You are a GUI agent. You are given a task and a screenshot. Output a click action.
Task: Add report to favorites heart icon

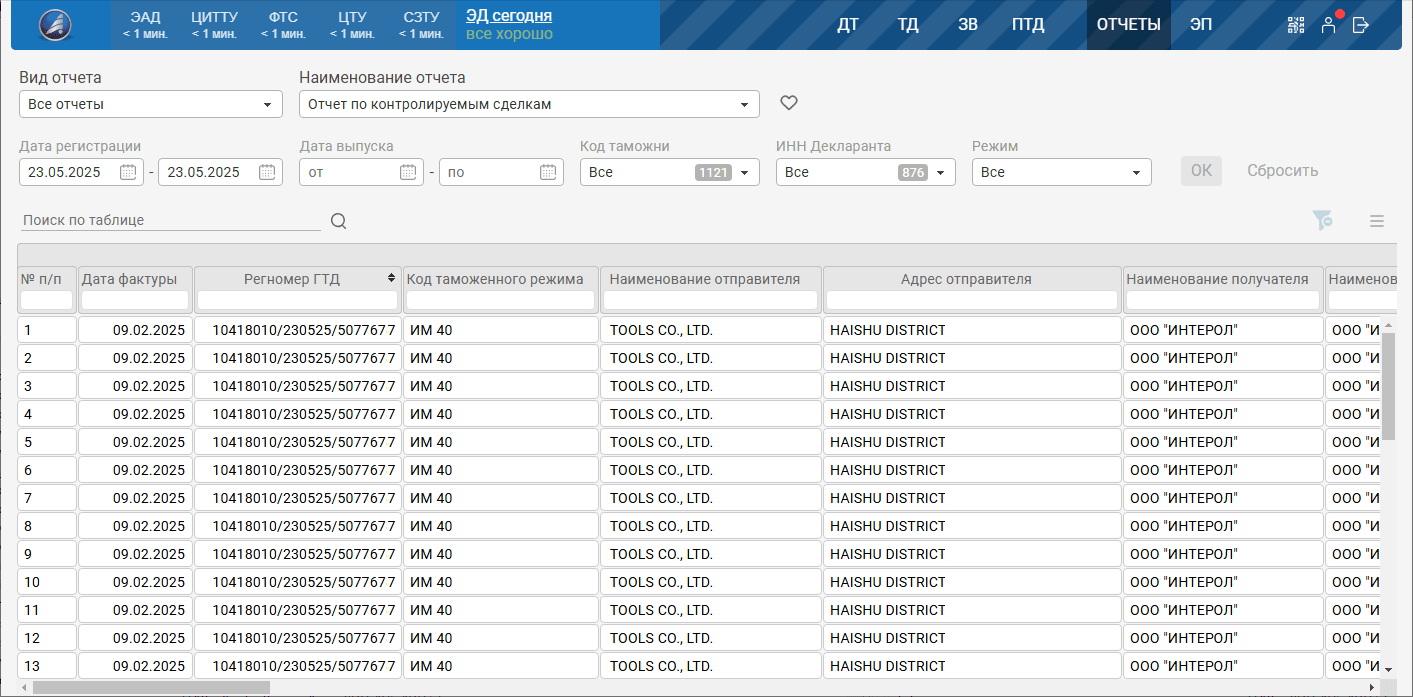(x=789, y=103)
